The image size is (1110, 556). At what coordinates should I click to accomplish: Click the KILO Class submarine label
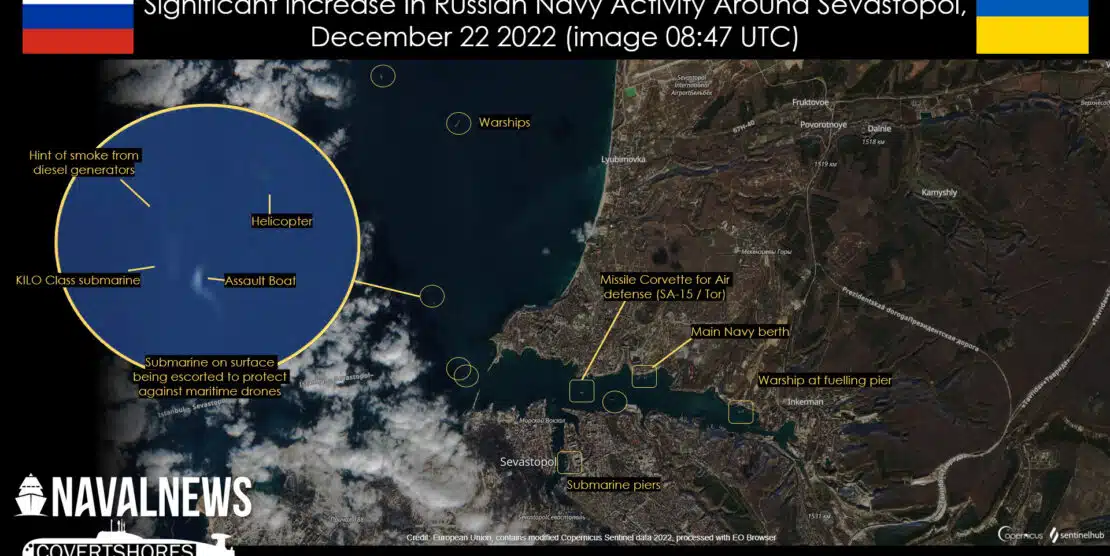[x=79, y=281]
